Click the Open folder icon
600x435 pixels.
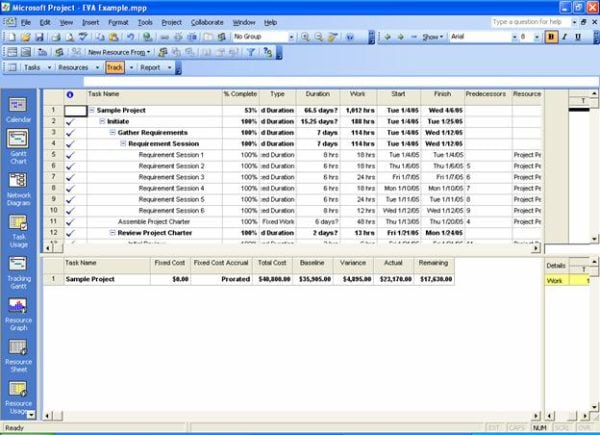25,37
